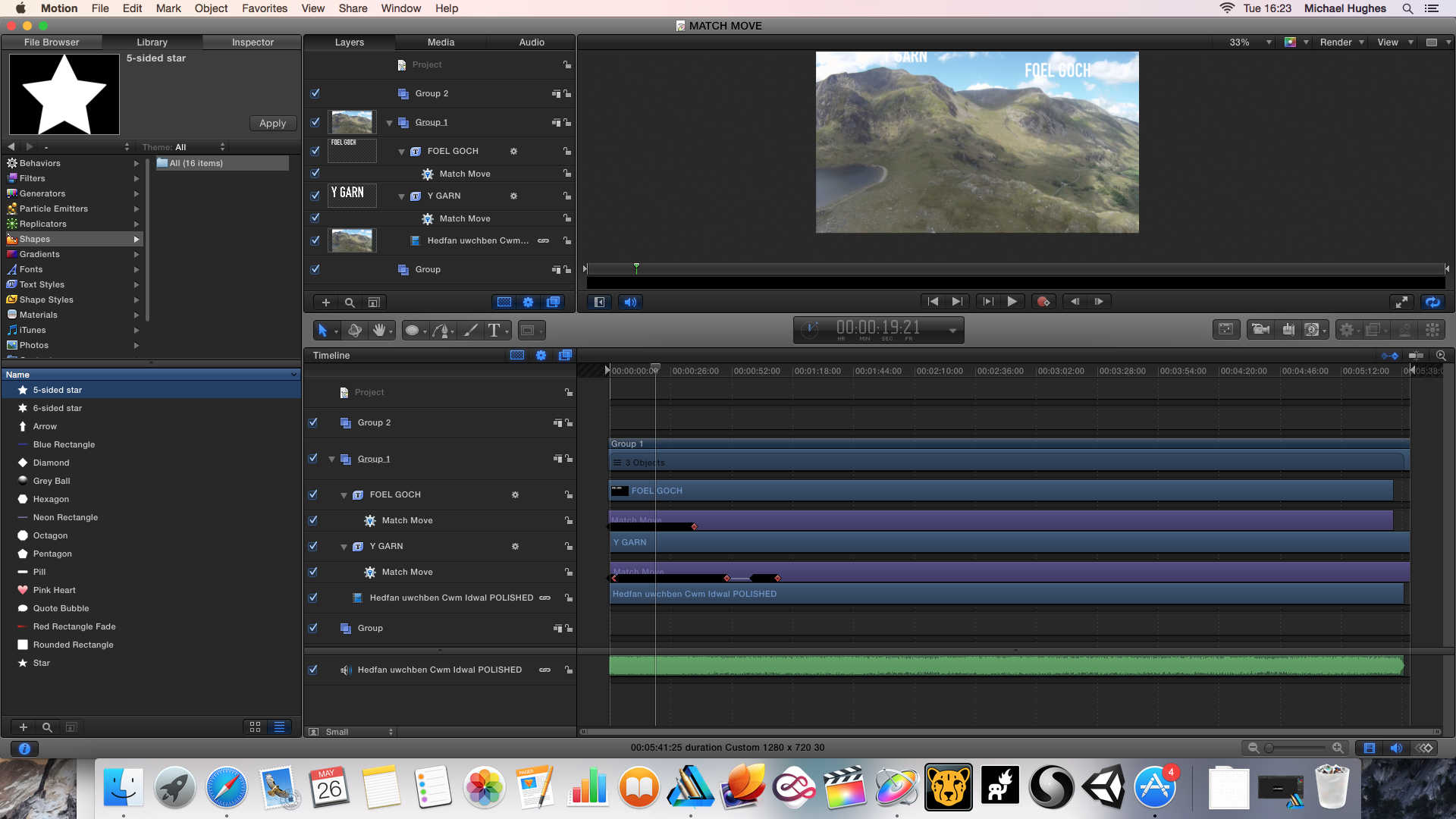The width and height of the screenshot is (1456, 819).
Task: Toggle the audio track Hedfan uwchben checkbox
Action: (312, 670)
